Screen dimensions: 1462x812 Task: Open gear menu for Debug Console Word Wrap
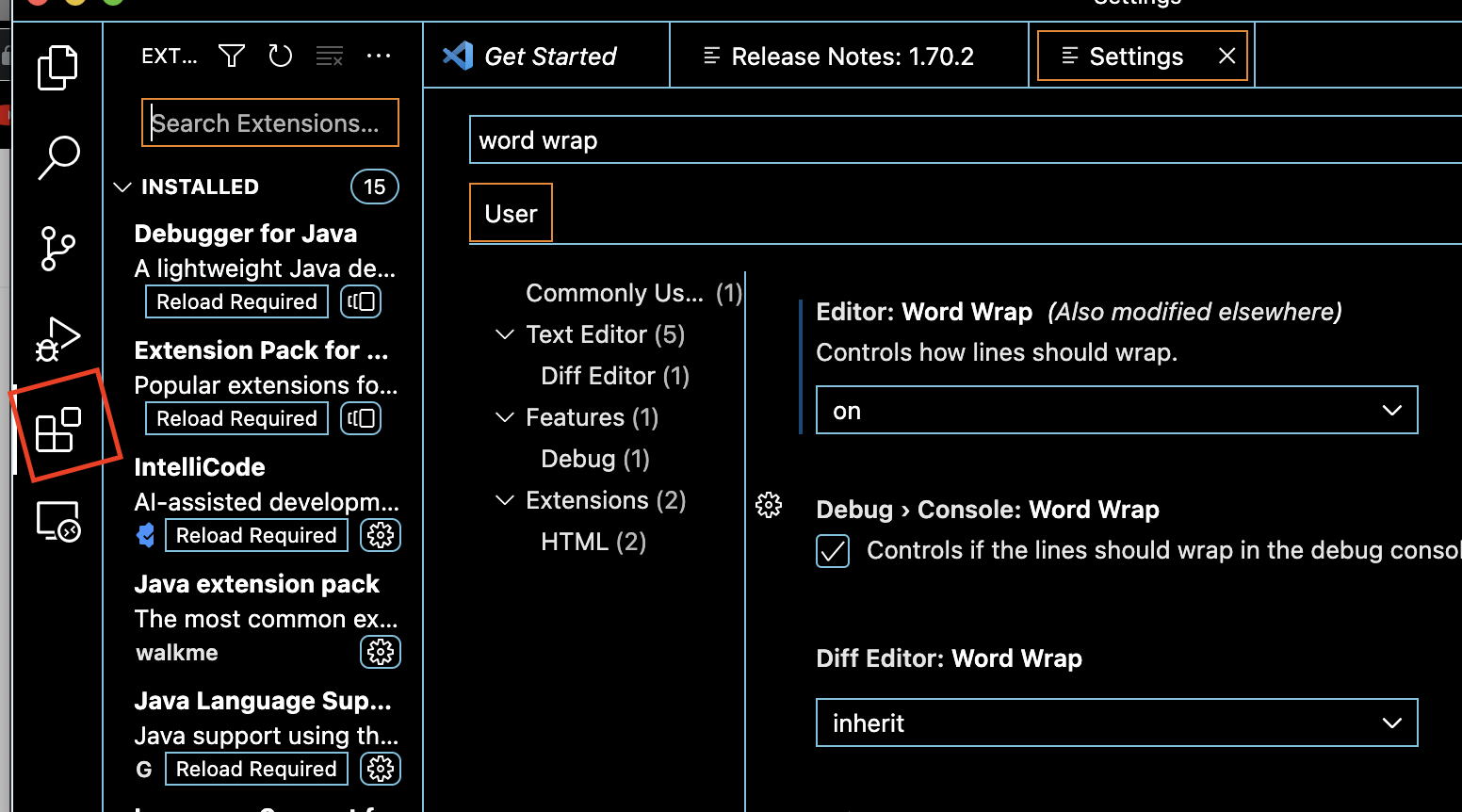pos(769,505)
